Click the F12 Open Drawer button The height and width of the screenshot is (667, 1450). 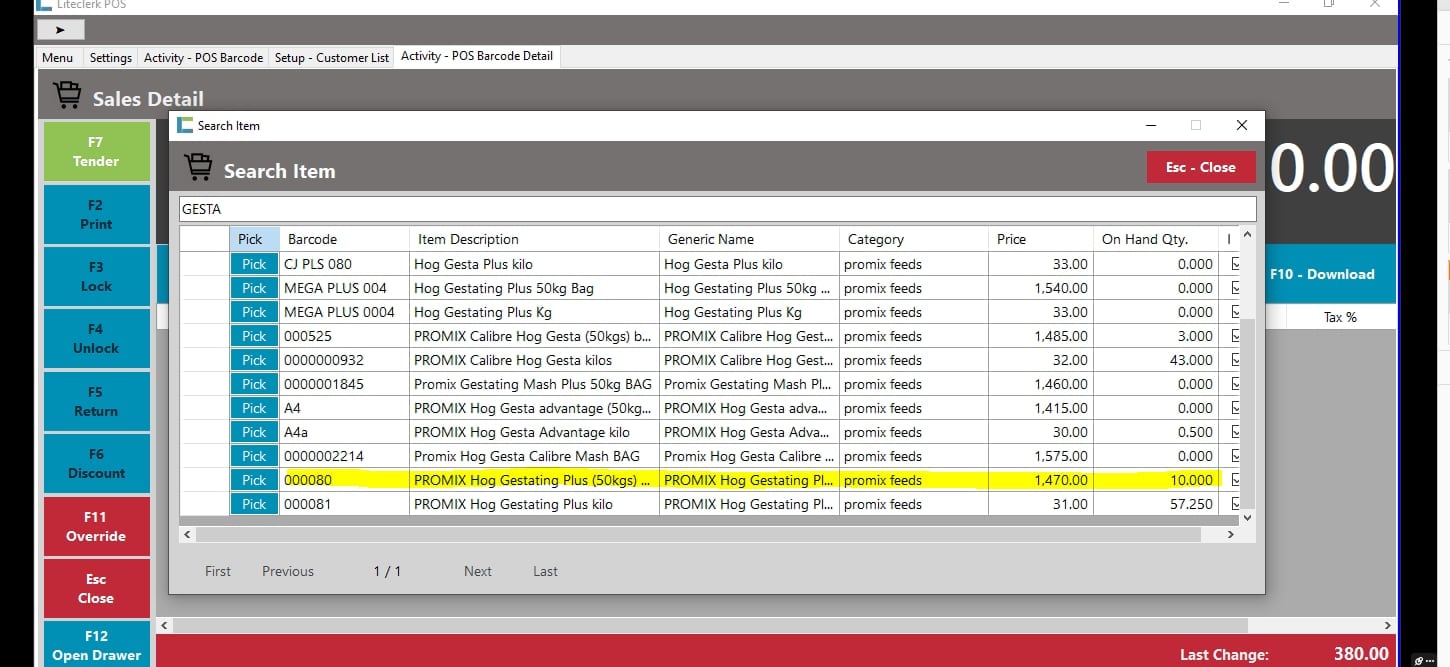[x=96, y=645]
